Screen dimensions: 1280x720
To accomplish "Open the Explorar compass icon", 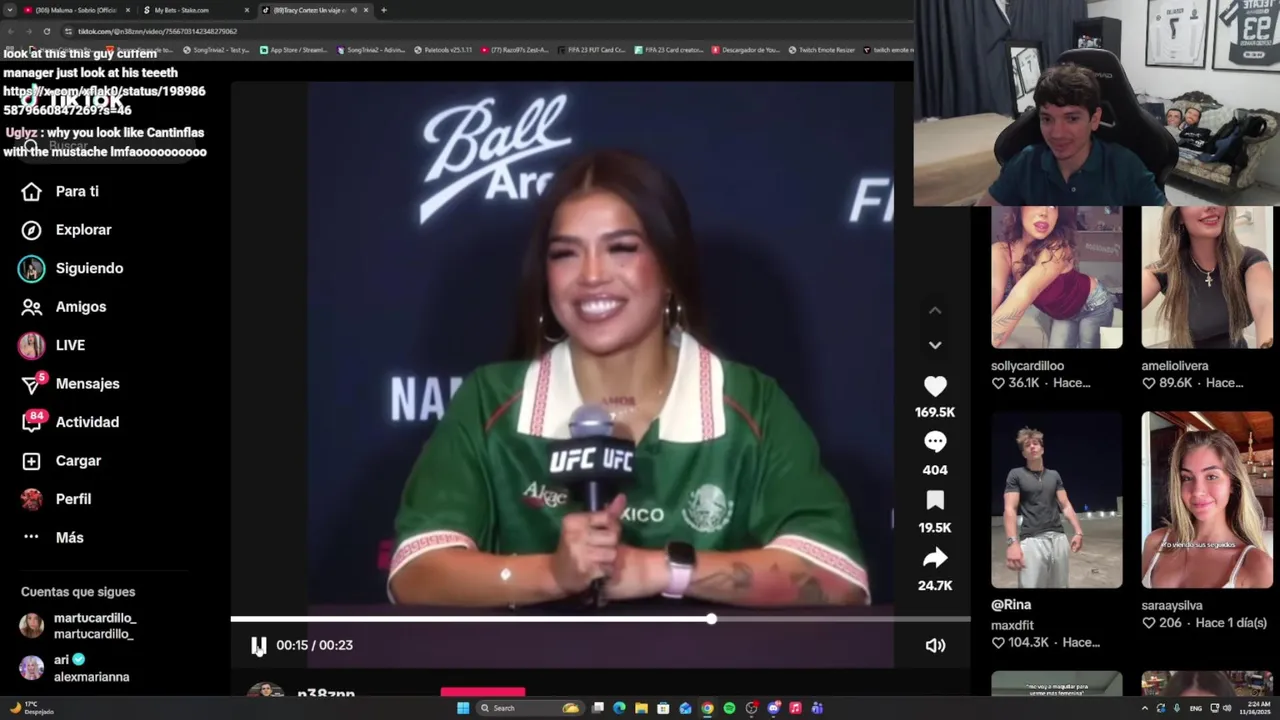I will click(31, 230).
